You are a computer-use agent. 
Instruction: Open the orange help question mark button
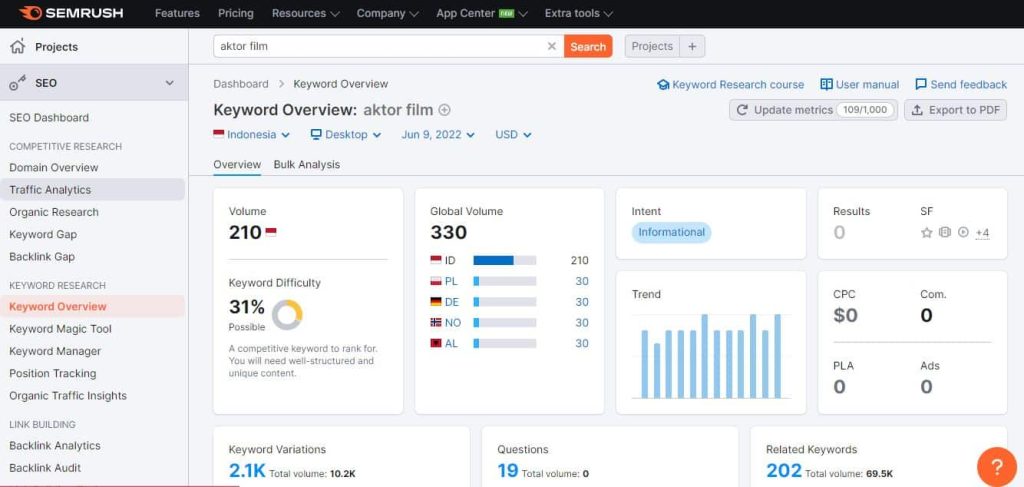997,466
